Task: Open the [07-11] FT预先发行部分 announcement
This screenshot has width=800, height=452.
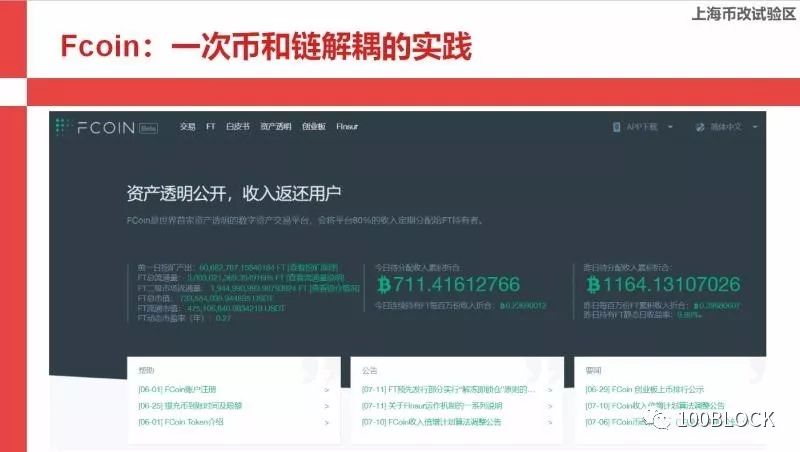Action: (x=448, y=389)
